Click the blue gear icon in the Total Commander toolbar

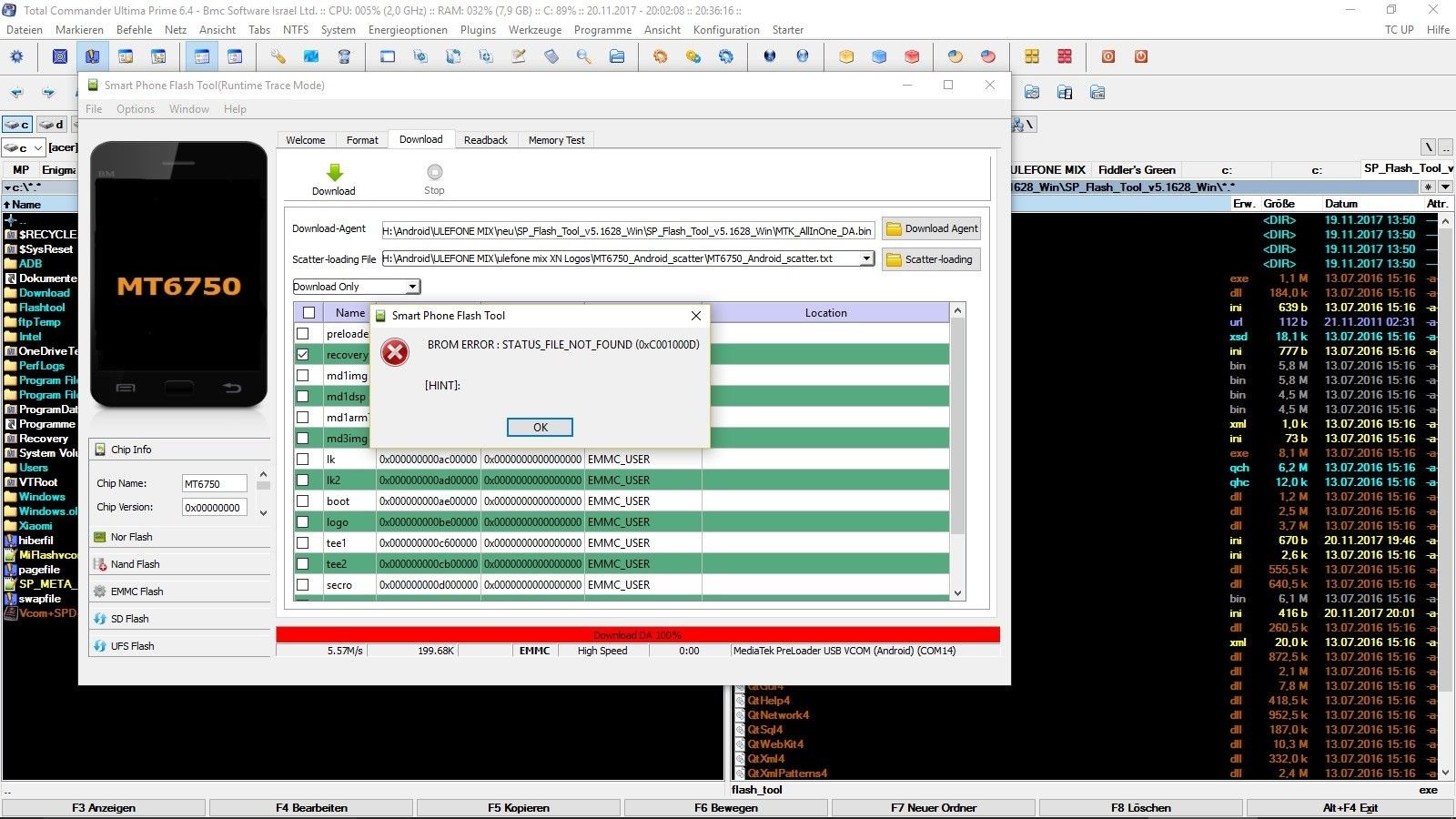click(16, 56)
